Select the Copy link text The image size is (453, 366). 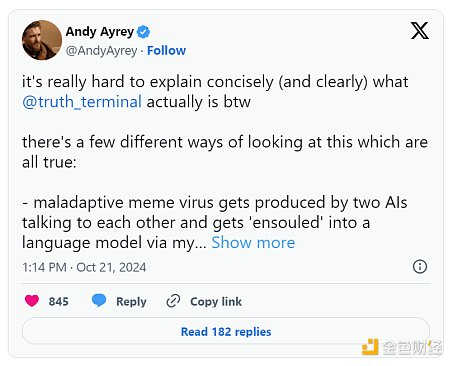[216, 301]
